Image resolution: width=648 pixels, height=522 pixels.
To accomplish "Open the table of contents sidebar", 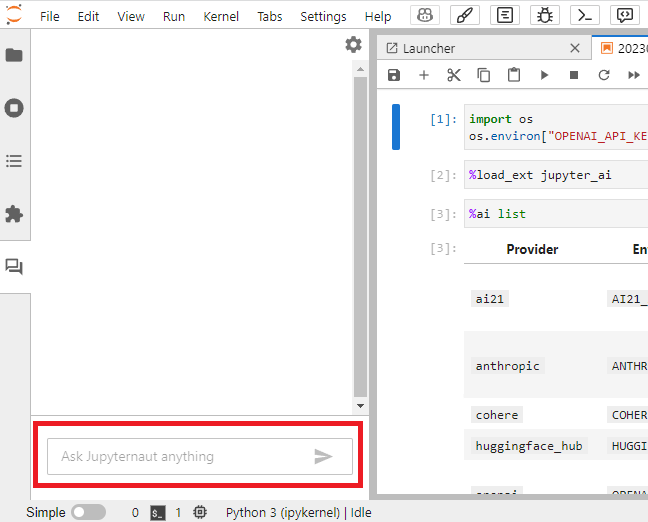I will click(x=14, y=161).
